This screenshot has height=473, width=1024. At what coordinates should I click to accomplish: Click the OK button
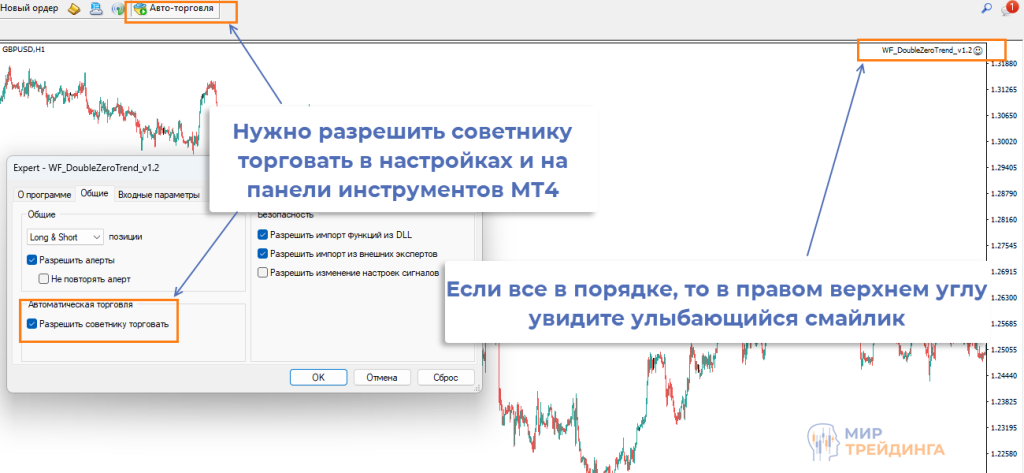coord(318,378)
